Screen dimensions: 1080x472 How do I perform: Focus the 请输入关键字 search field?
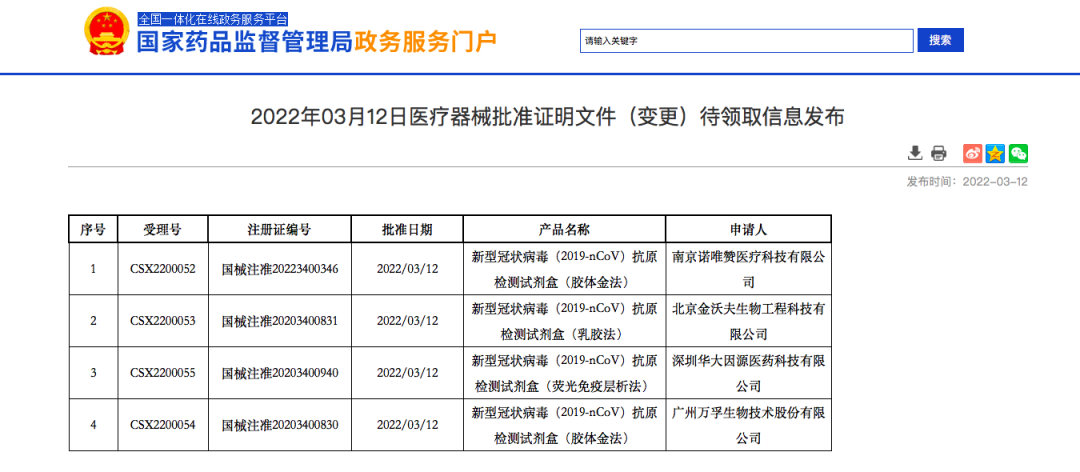tap(747, 41)
